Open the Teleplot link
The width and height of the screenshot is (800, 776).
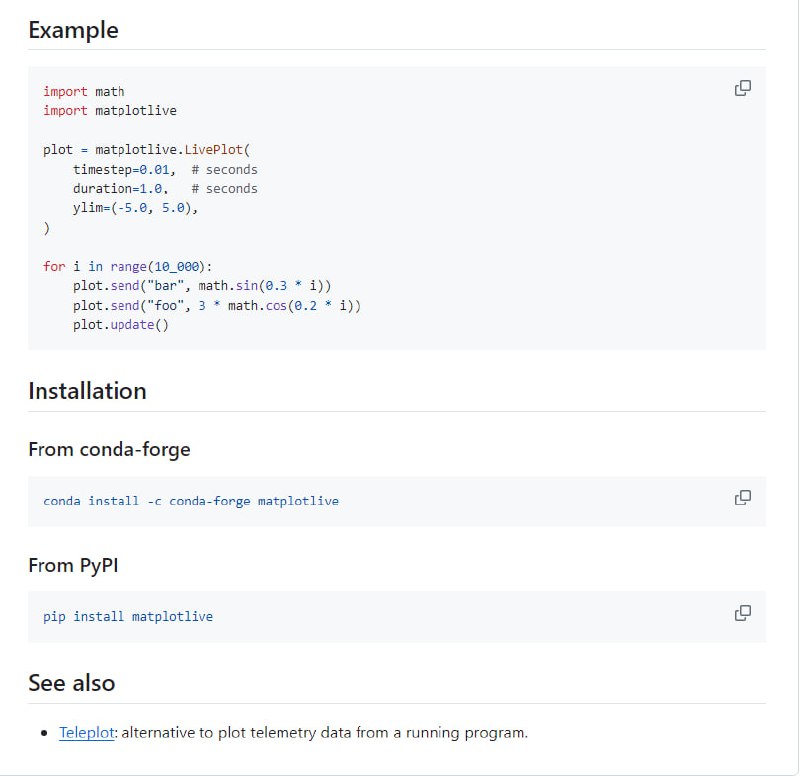tap(87, 733)
